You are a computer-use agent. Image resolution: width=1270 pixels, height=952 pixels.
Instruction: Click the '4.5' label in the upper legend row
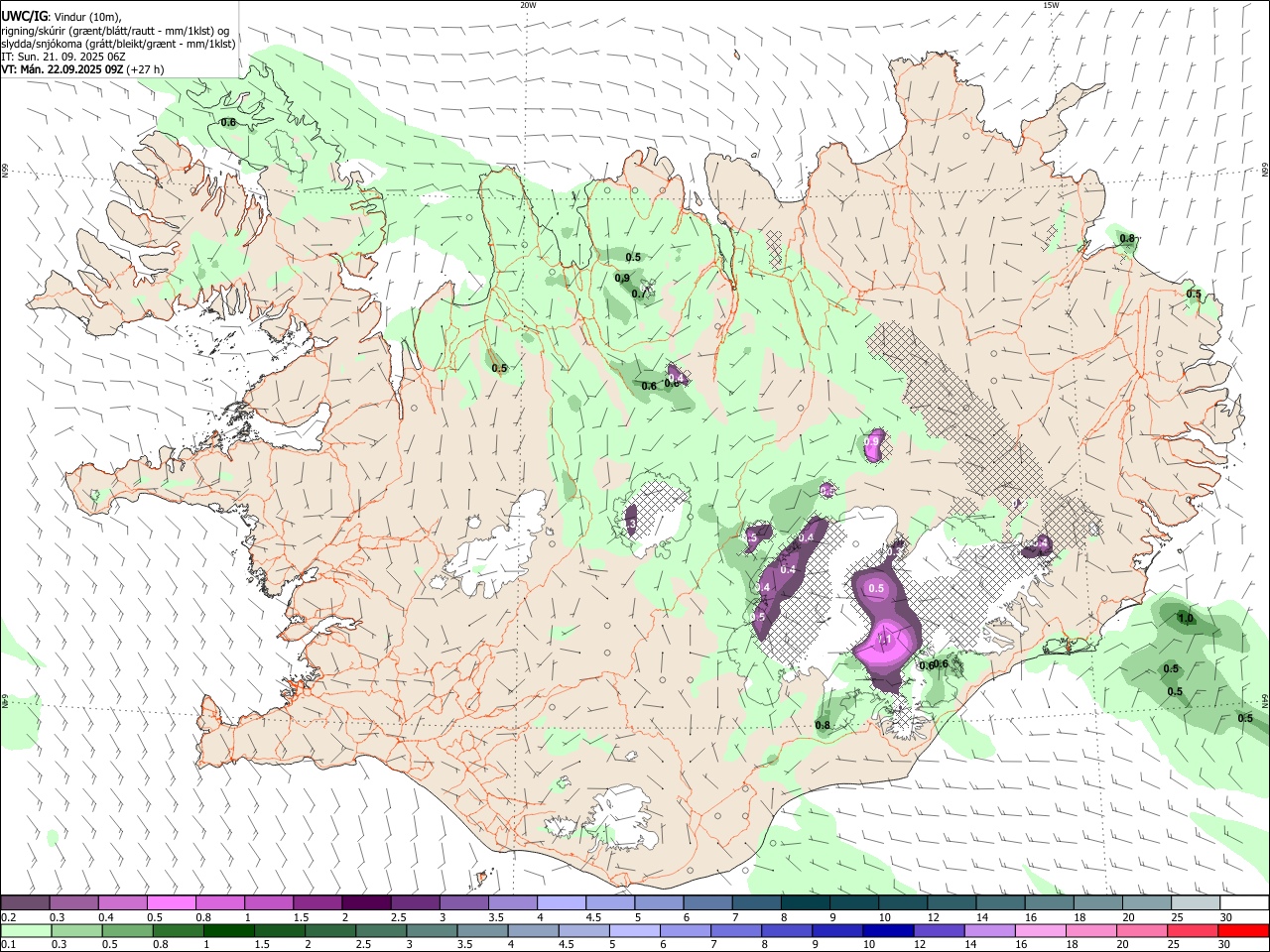(593, 917)
